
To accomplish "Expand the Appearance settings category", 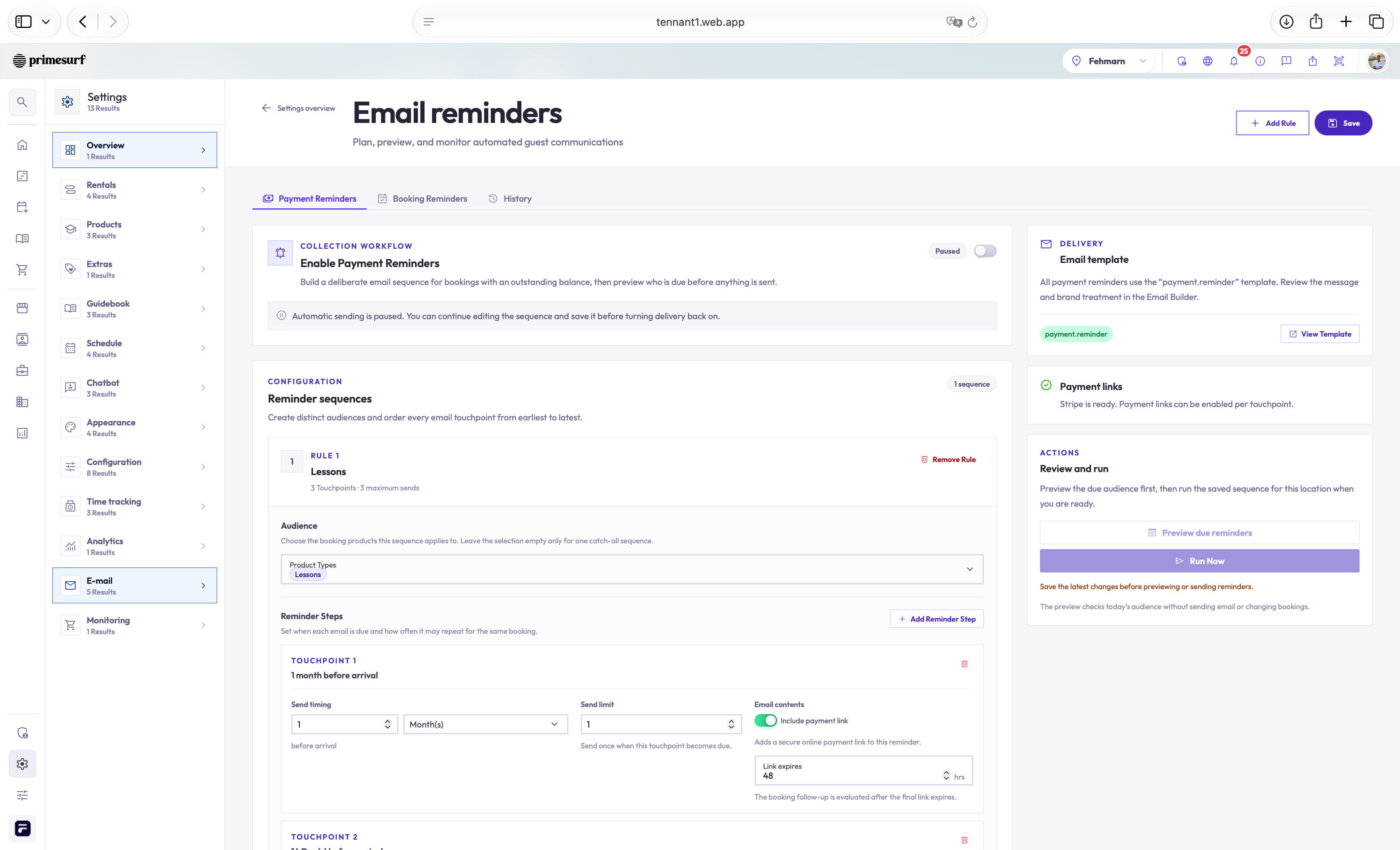I will coord(135,427).
